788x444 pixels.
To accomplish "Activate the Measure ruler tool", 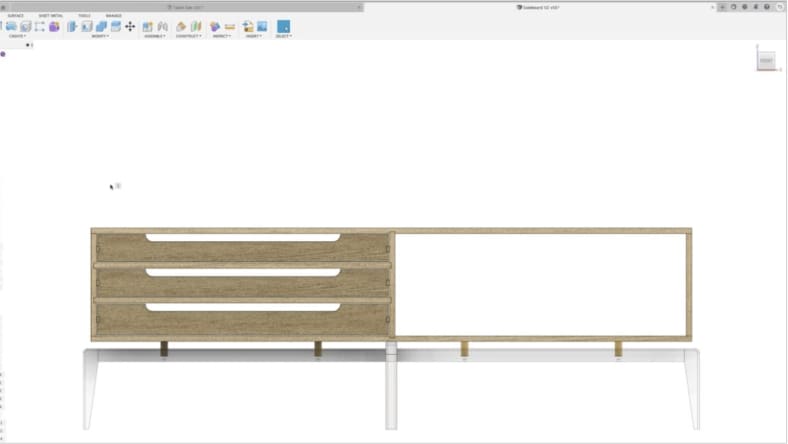I will [230, 27].
